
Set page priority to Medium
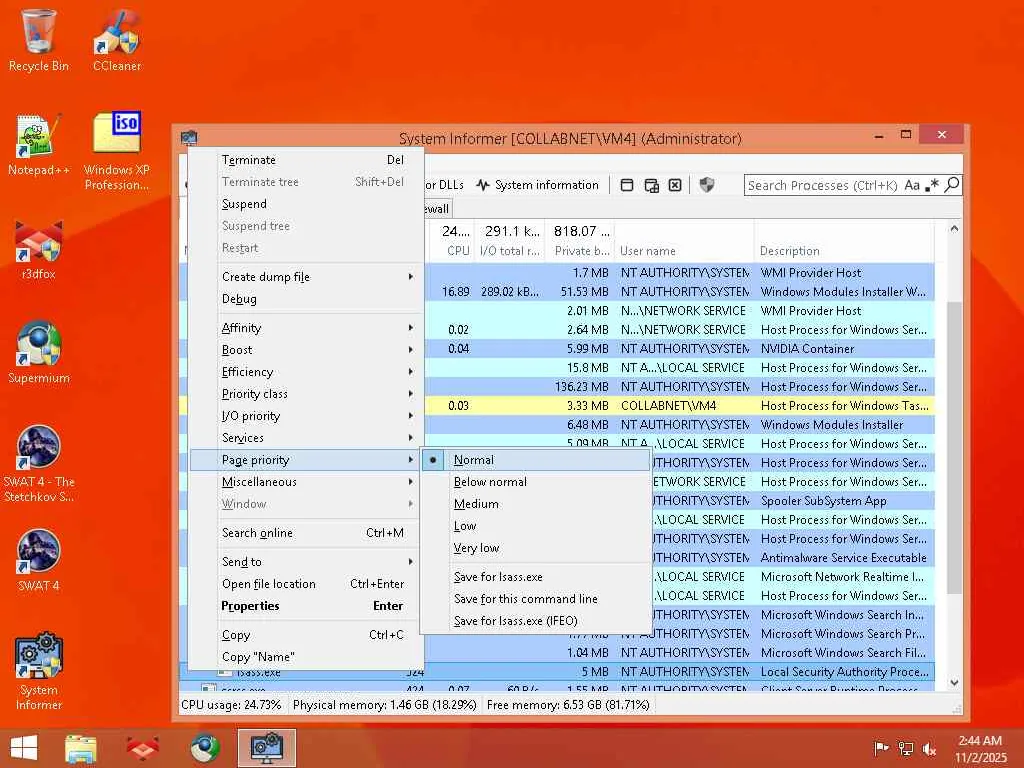536,504
